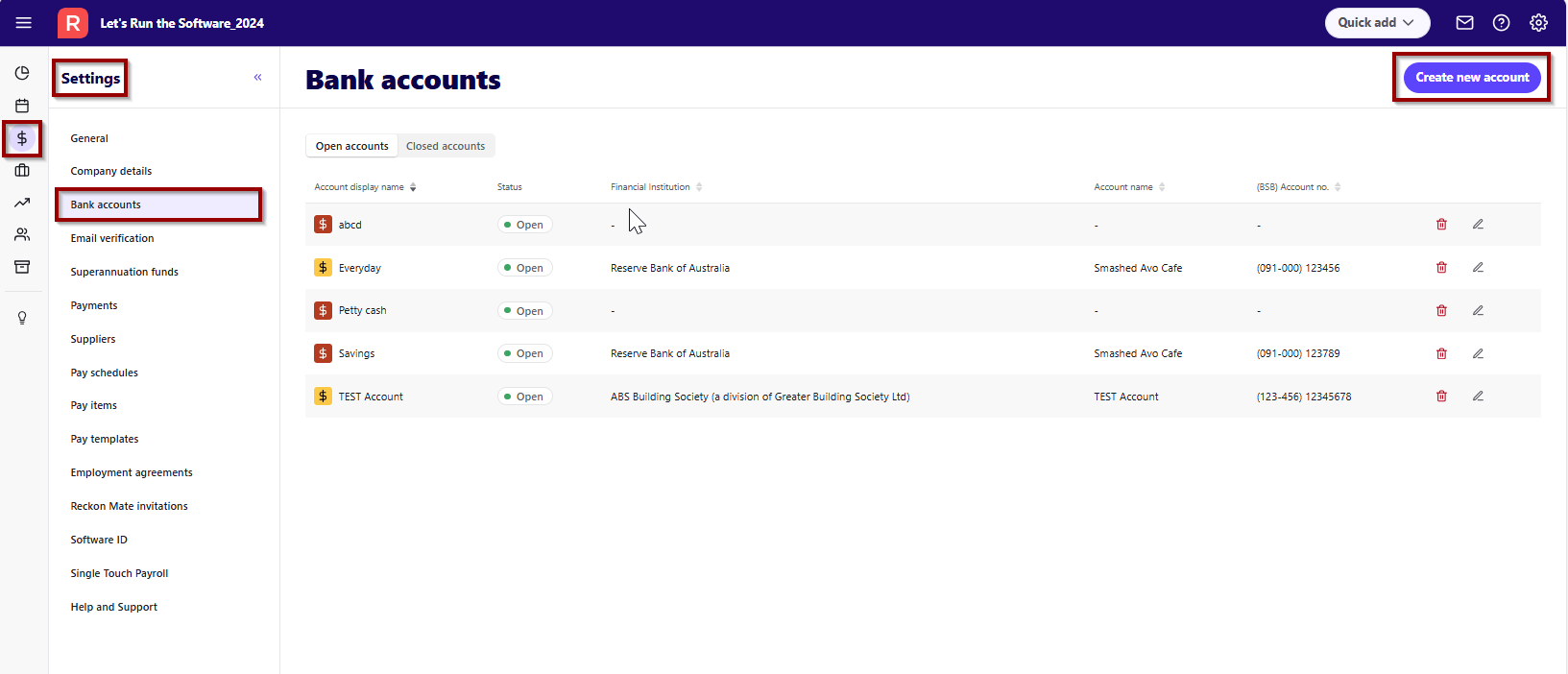Click the abcd account dollar icon
Screen dimensions: 1568x674
point(323,225)
